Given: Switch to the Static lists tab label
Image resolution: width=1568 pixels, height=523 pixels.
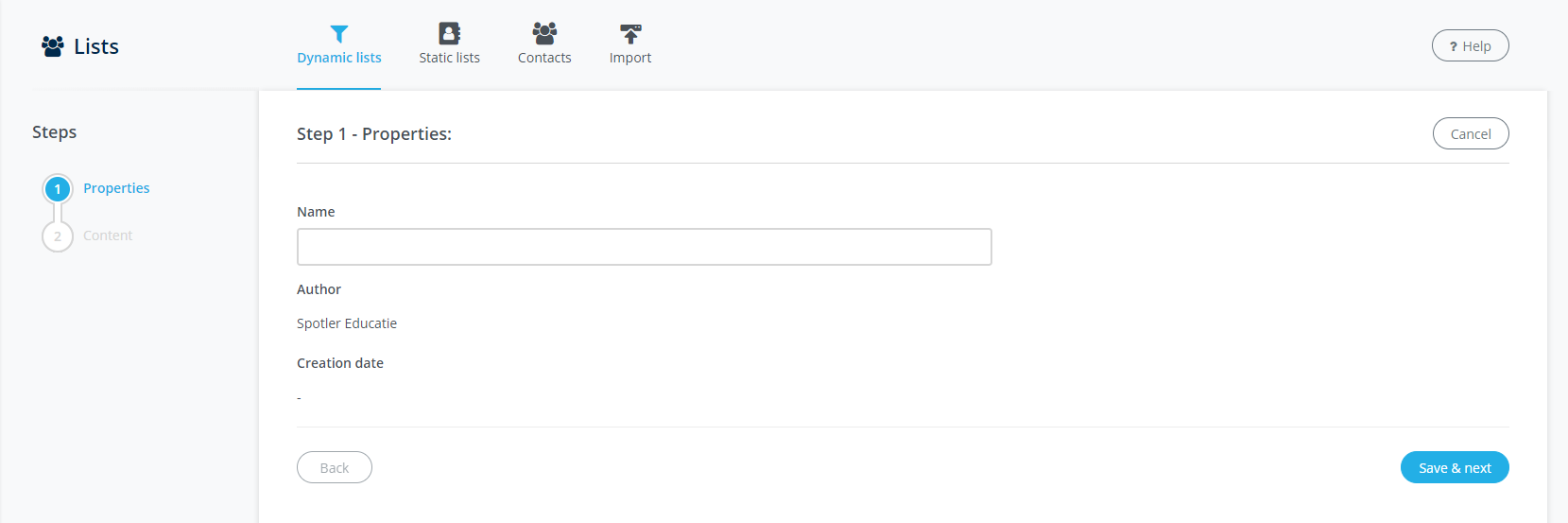Looking at the screenshot, I should coord(450,58).
